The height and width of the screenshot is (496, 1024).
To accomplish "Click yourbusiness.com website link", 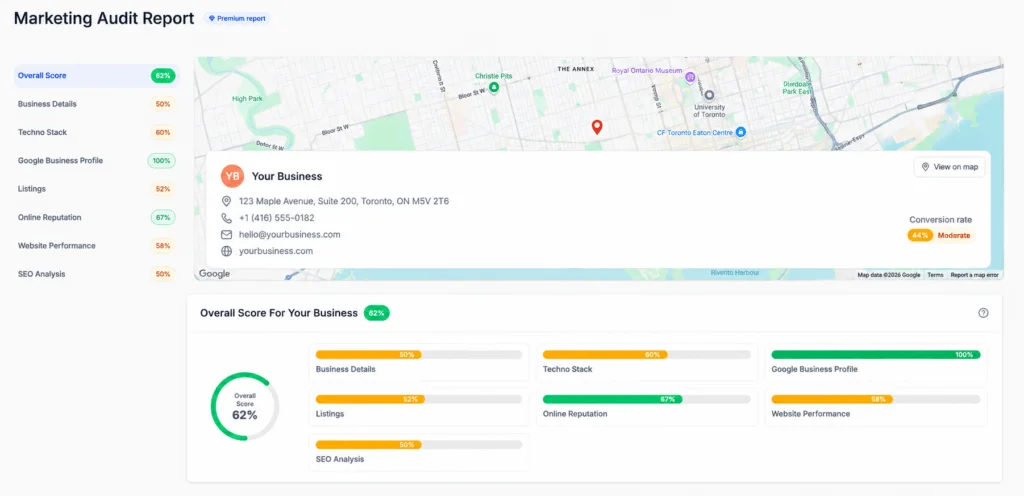I will point(276,251).
